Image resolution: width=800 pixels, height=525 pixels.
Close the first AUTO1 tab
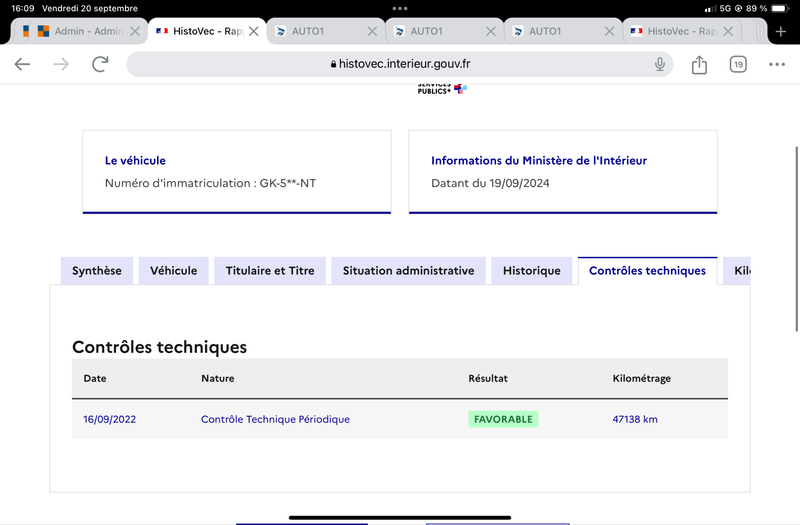click(x=372, y=32)
